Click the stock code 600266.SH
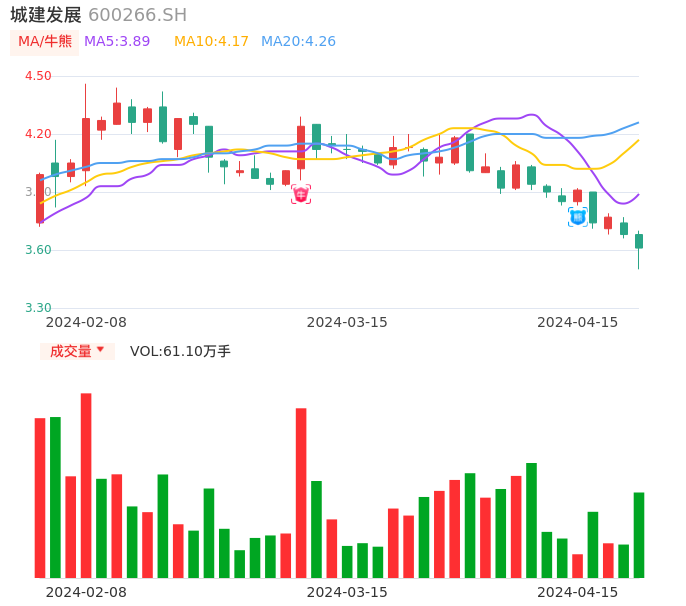The height and width of the screenshot is (606, 686). pyautogui.click(x=137, y=15)
